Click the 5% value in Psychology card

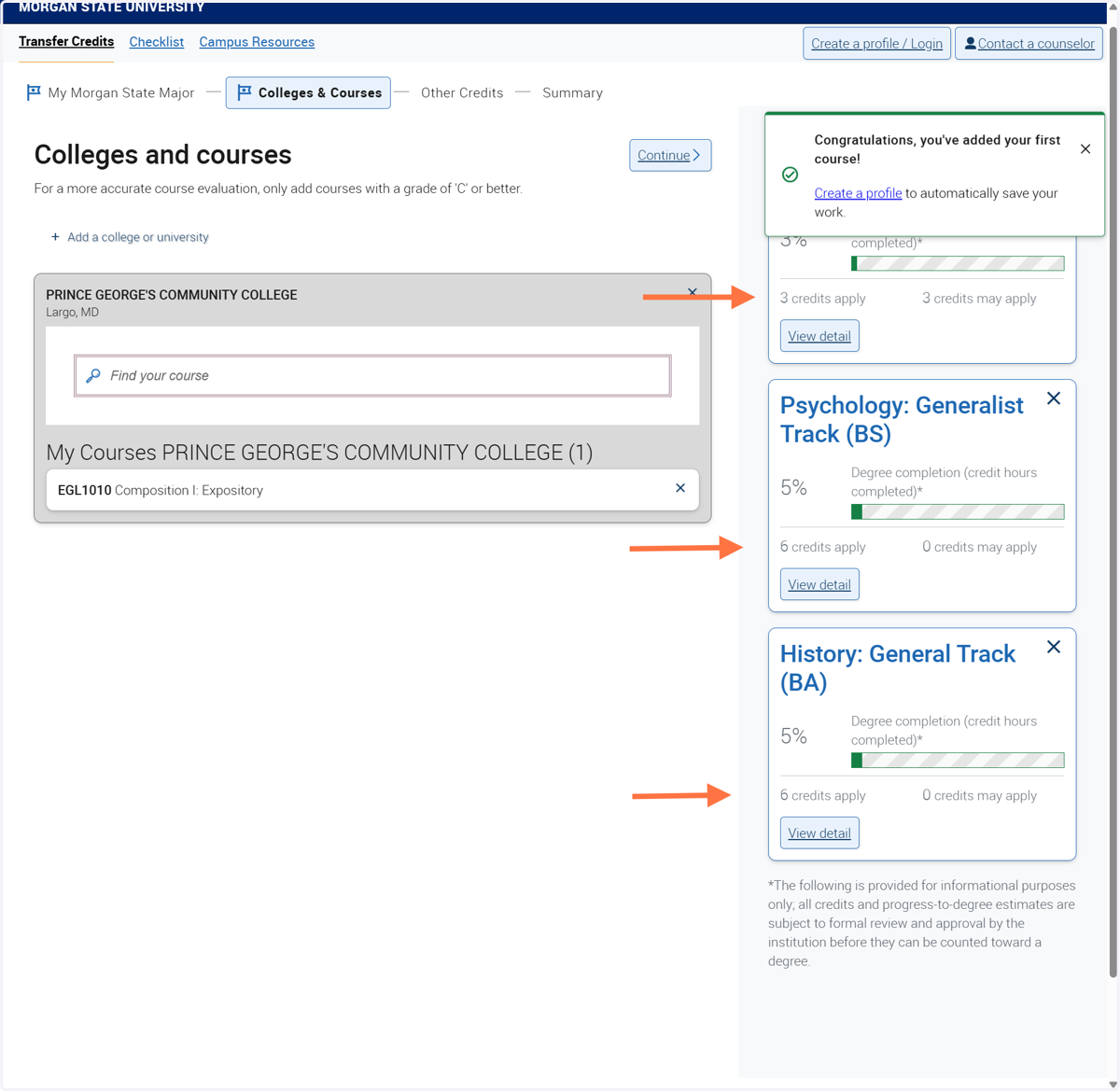point(793,487)
